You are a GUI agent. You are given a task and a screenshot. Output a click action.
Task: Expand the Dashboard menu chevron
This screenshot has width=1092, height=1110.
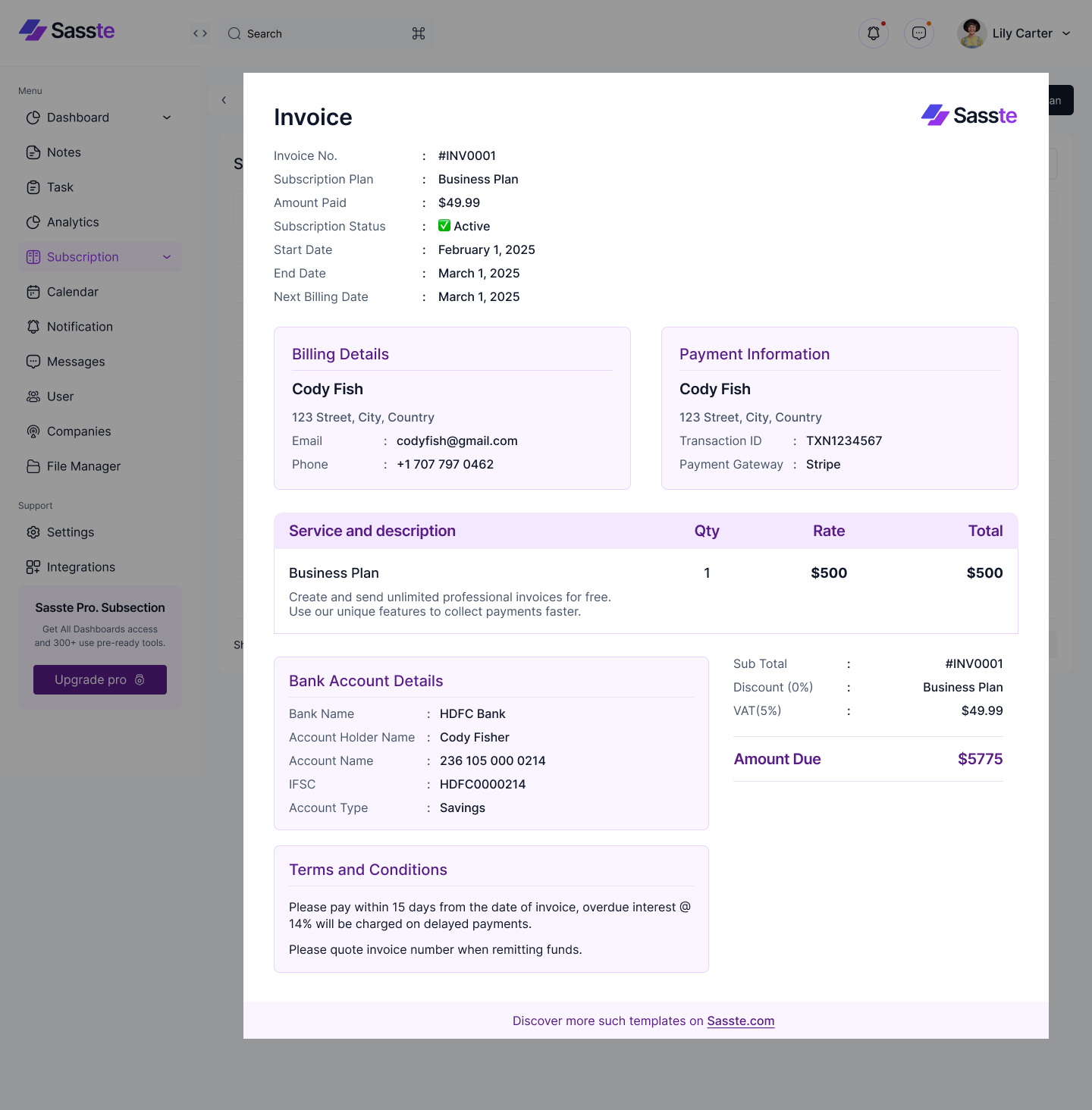click(x=166, y=118)
